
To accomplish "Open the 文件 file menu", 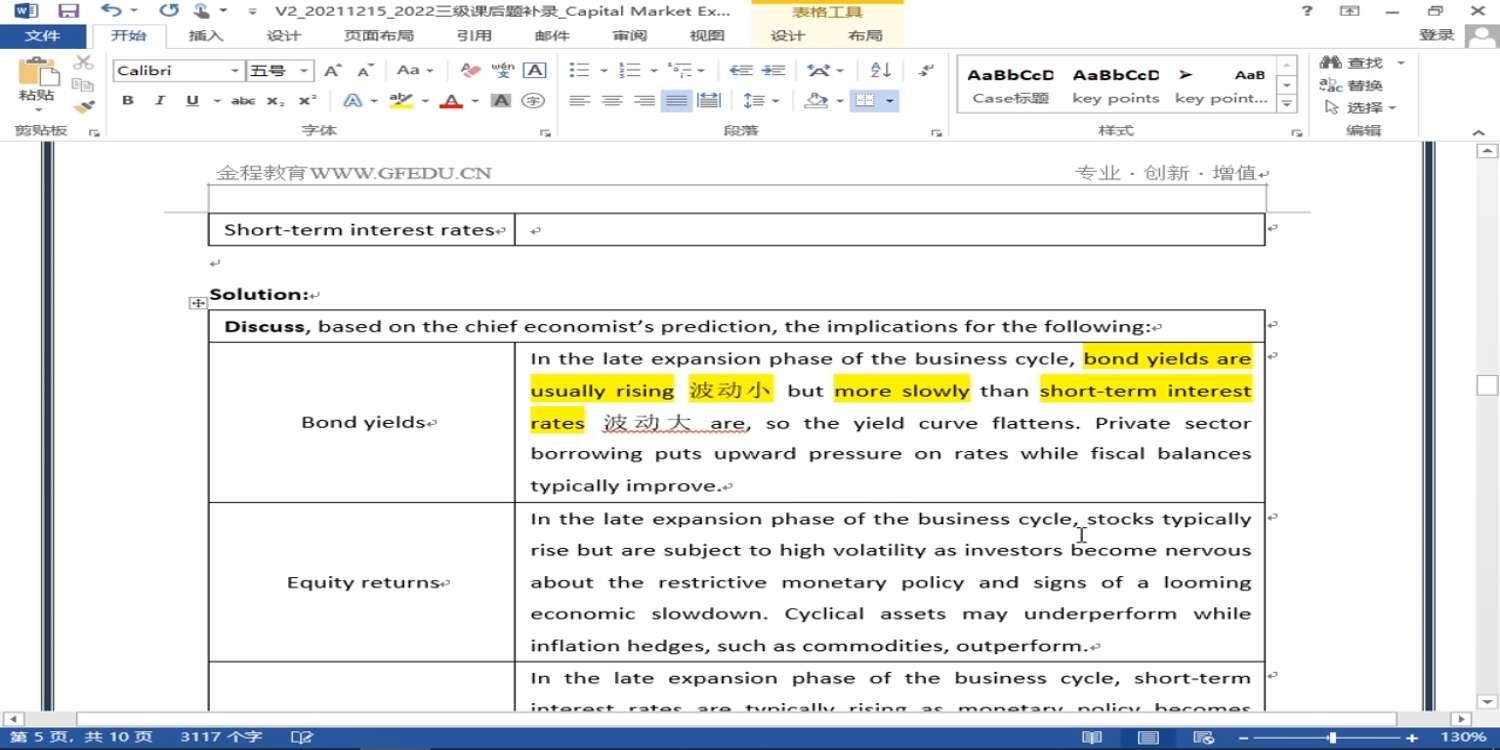I will 42,36.
